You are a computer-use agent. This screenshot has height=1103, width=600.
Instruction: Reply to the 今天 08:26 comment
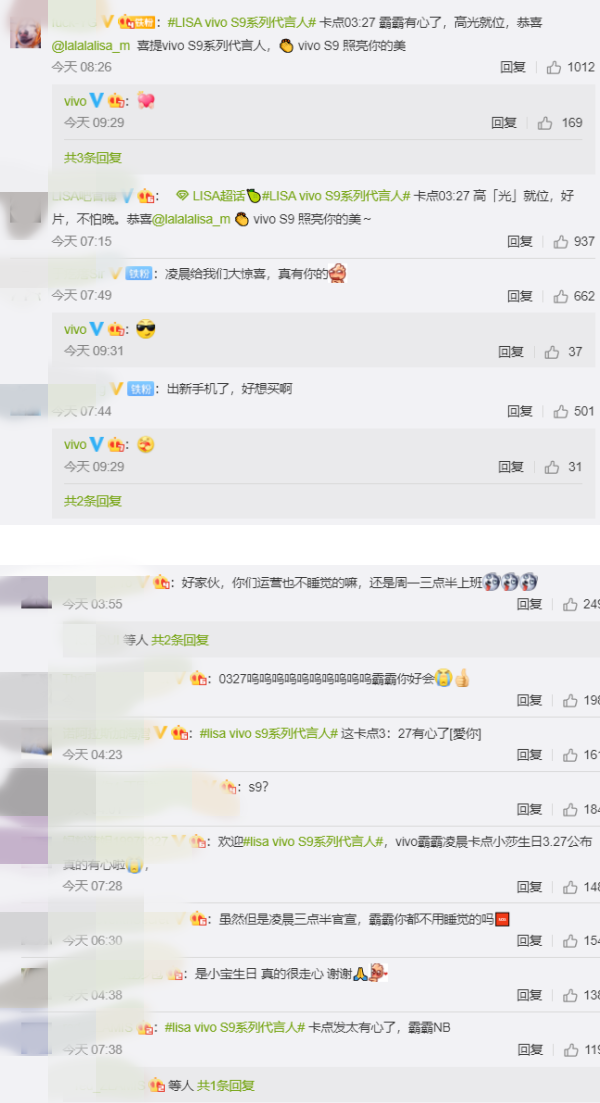click(x=513, y=68)
